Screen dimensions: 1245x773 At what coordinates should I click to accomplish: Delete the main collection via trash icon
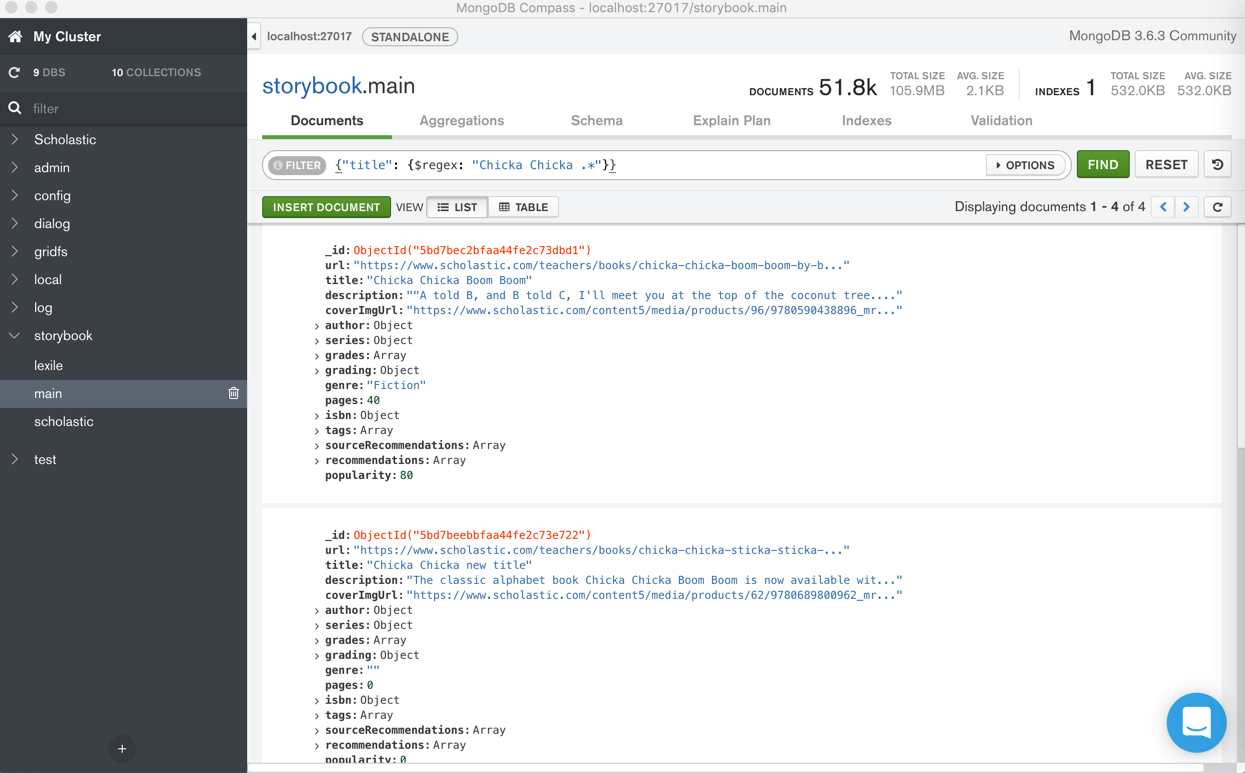tap(234, 394)
